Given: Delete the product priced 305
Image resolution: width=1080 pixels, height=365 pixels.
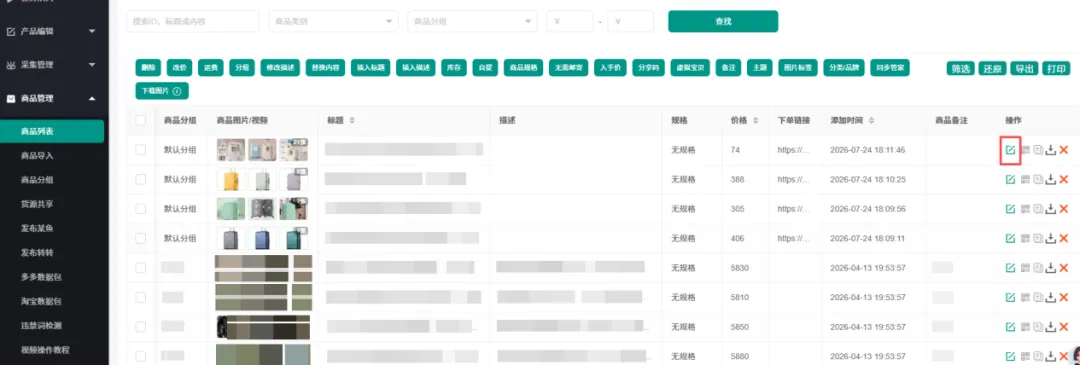Looking at the screenshot, I should click(x=1063, y=209).
